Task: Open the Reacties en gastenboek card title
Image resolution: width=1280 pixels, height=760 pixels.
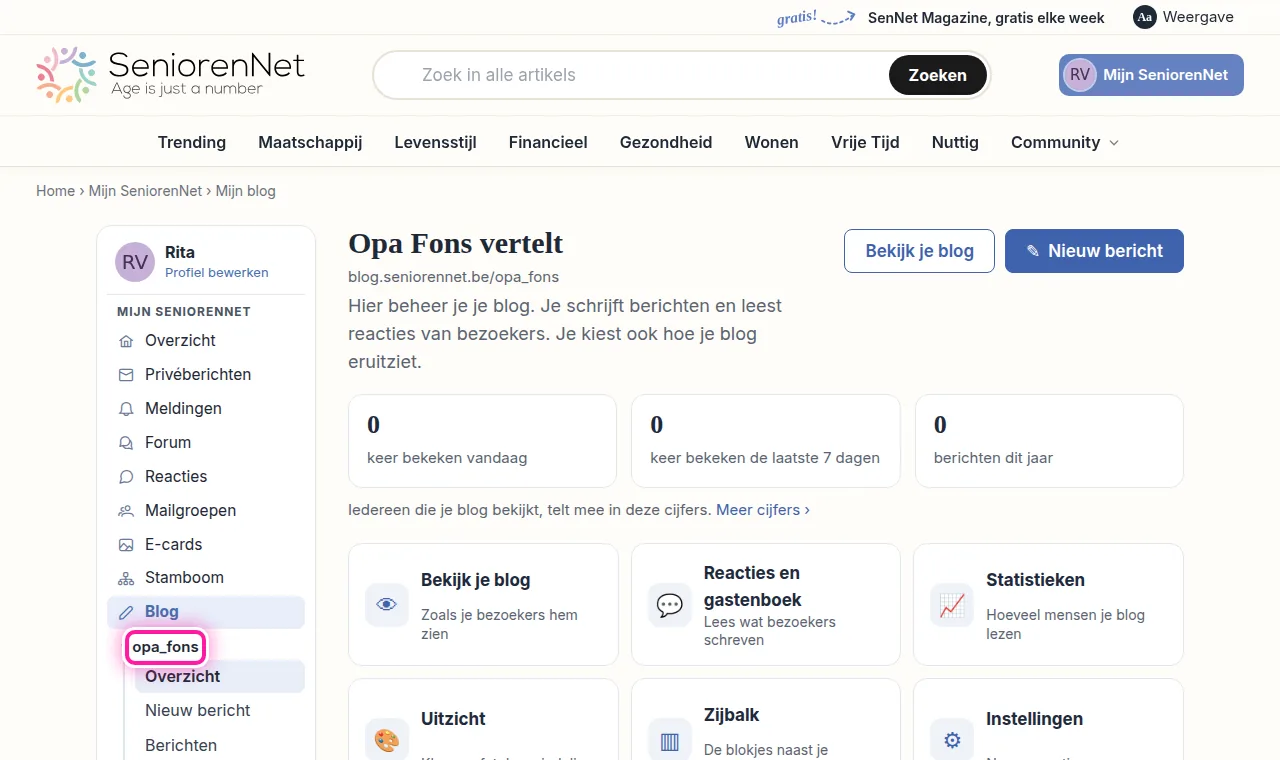Action: [752, 586]
